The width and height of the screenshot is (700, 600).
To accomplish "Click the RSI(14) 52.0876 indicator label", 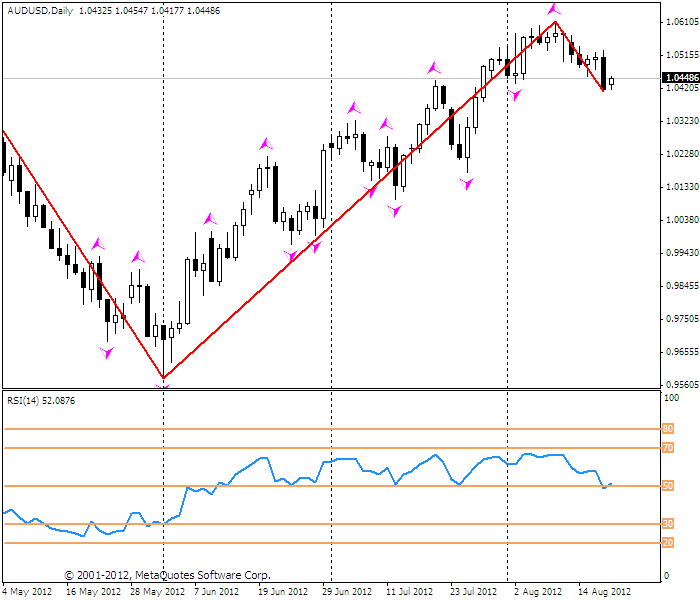I will coord(41,401).
